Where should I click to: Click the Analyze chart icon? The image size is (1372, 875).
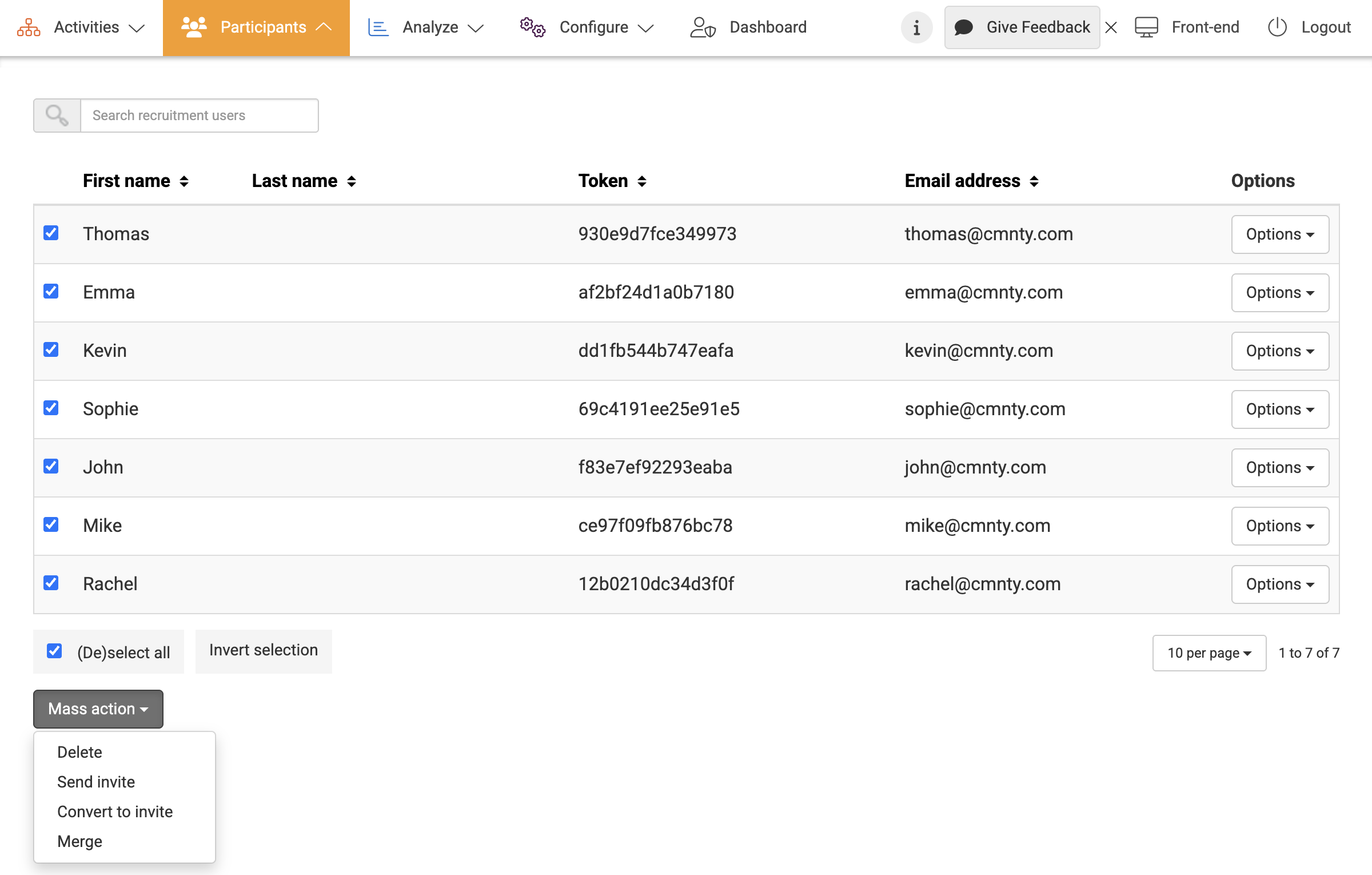pos(378,27)
